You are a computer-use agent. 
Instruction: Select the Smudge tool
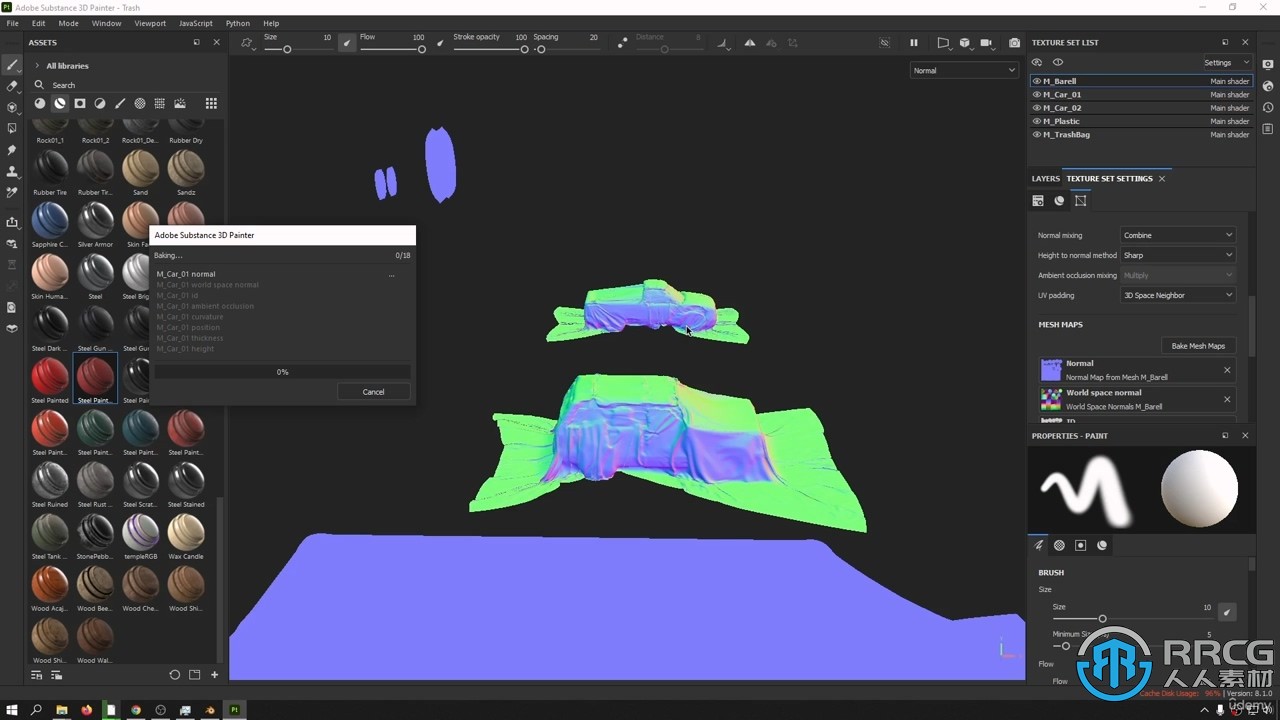12,150
